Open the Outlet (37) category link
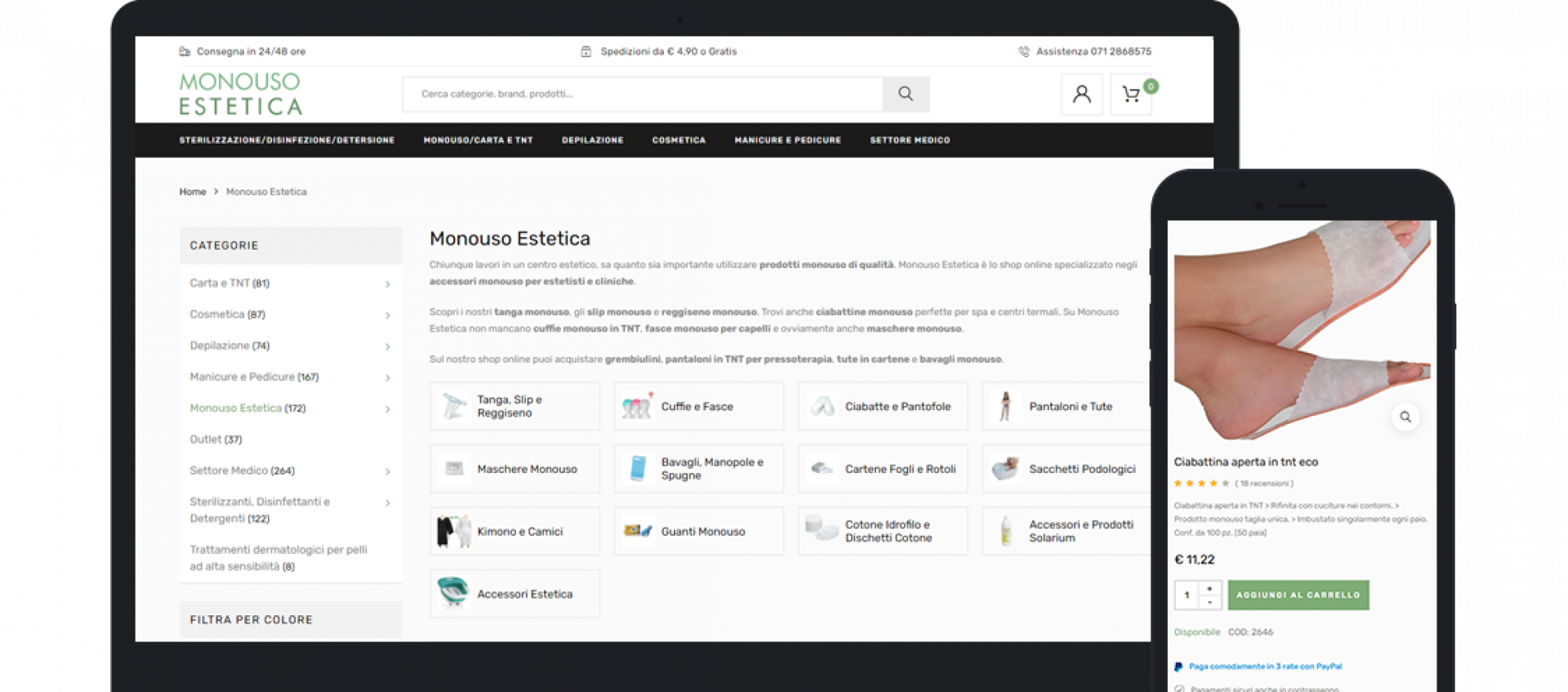The image size is (1568, 692). coord(216,440)
